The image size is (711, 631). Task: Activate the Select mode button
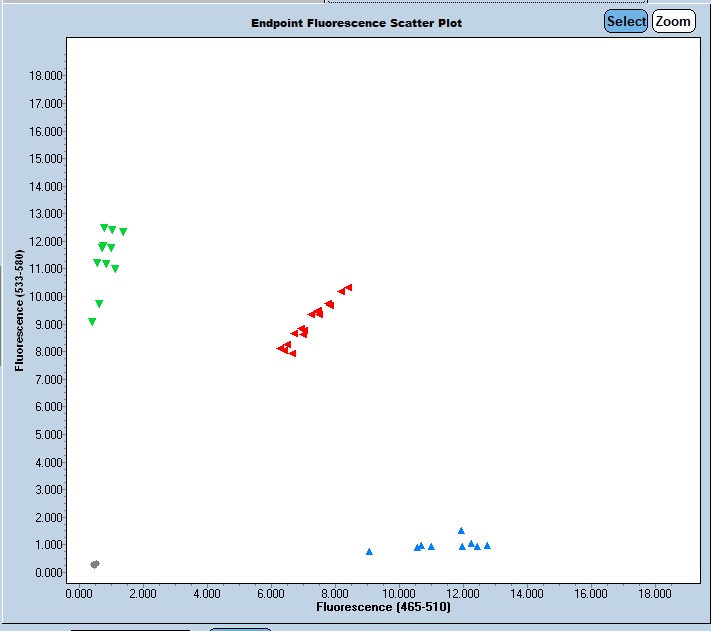pyautogui.click(x=626, y=21)
